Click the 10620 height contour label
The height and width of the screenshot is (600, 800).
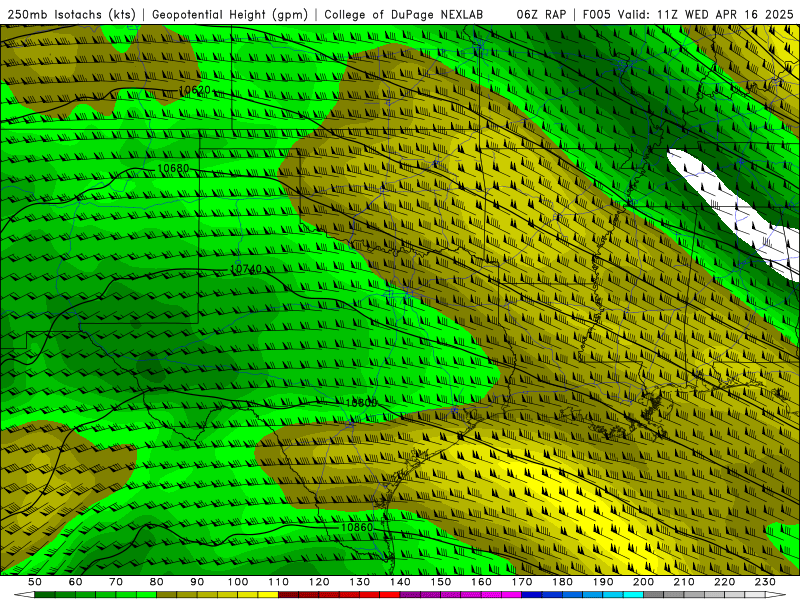click(194, 90)
